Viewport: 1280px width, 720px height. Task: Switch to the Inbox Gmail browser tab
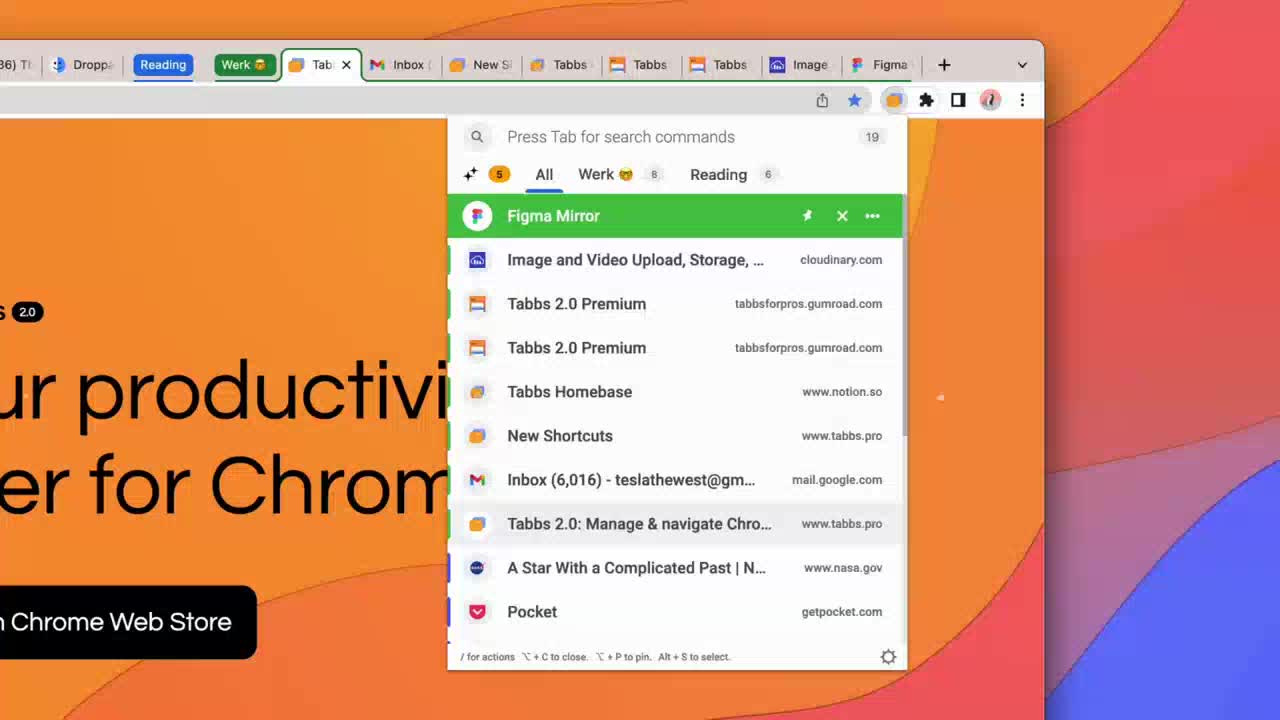click(400, 65)
